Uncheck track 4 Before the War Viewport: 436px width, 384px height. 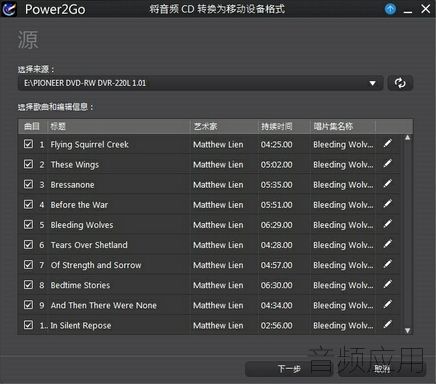pos(28,204)
